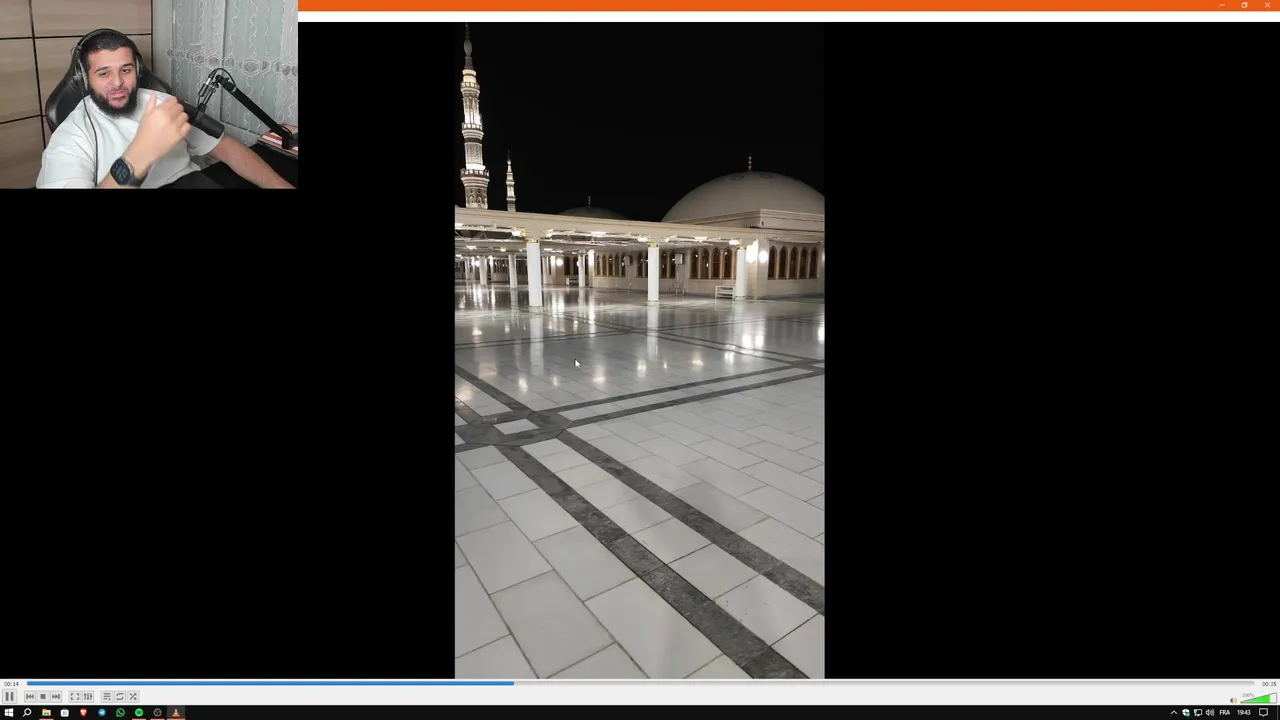Toggle fullscreen video mode
The height and width of the screenshot is (720, 1280).
click(75, 696)
